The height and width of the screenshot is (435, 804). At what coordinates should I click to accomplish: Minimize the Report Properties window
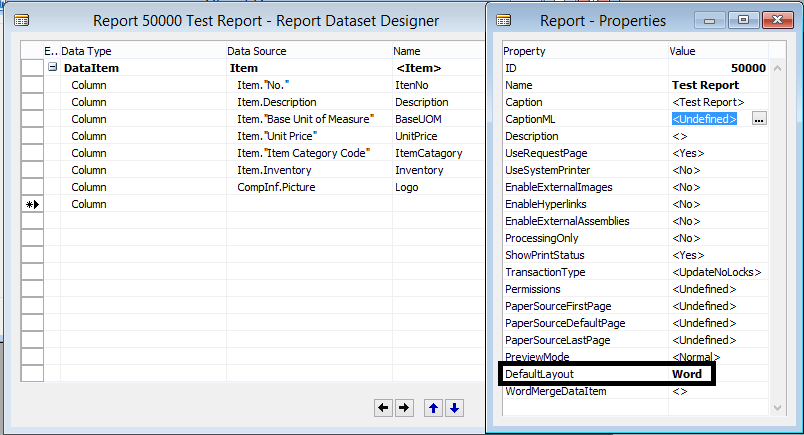(712, 19)
